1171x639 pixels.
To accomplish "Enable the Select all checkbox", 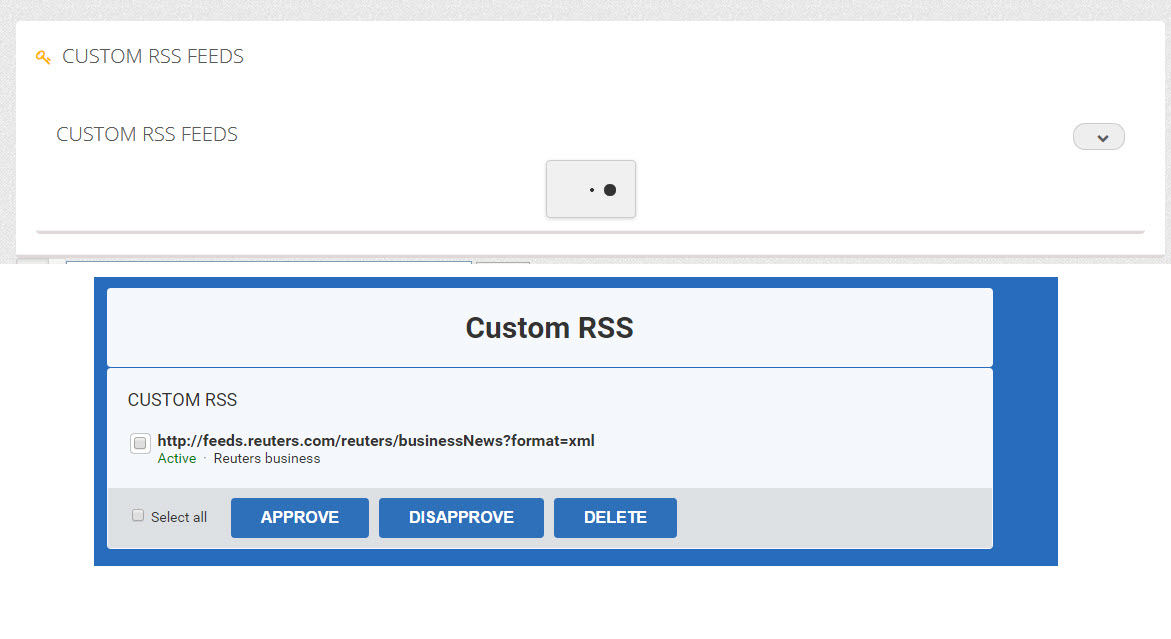I will 138,516.
